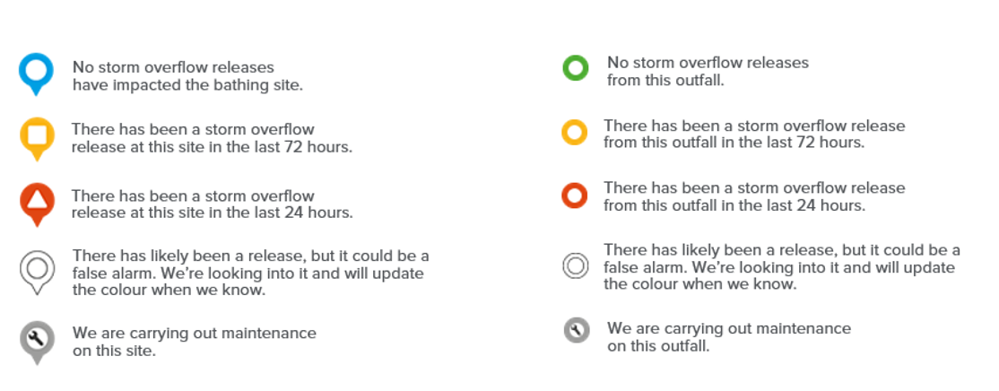This screenshot has height=391, width=999.
Task: Click the grey wrench site maintenance pin
Action: pyautogui.click(x=37, y=343)
